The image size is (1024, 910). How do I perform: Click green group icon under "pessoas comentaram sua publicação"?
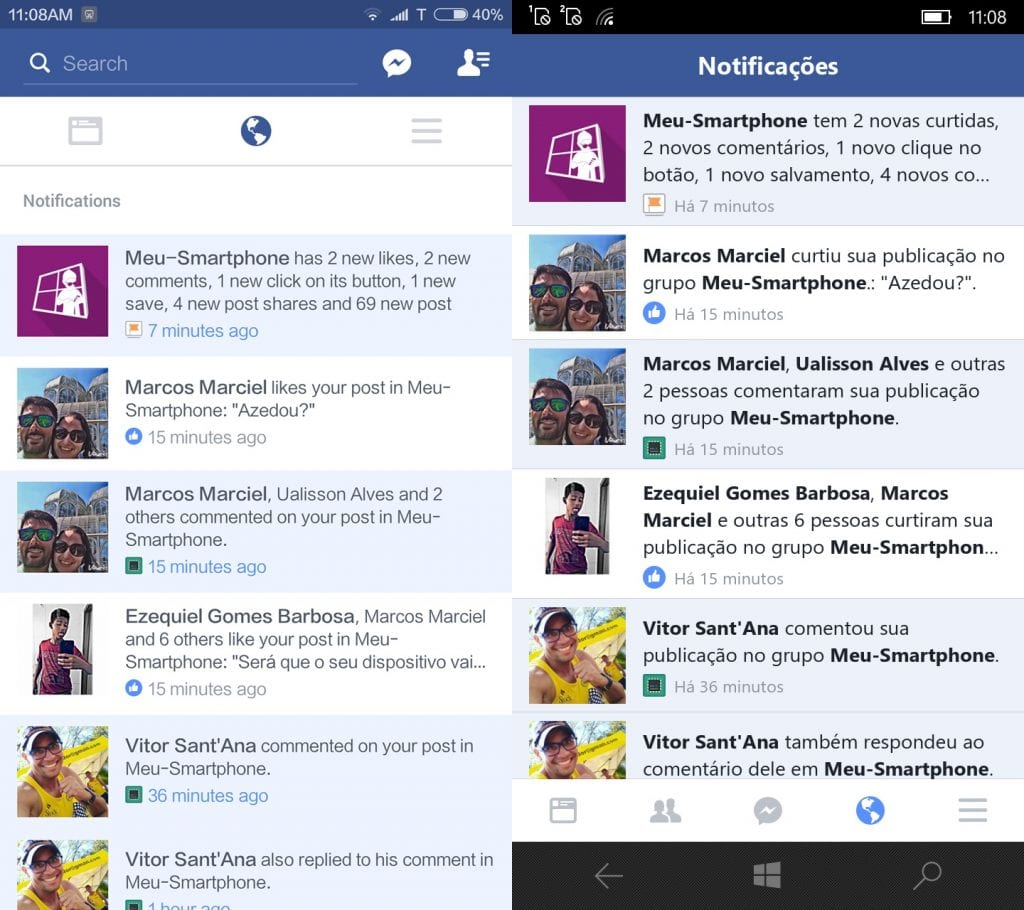coord(654,448)
